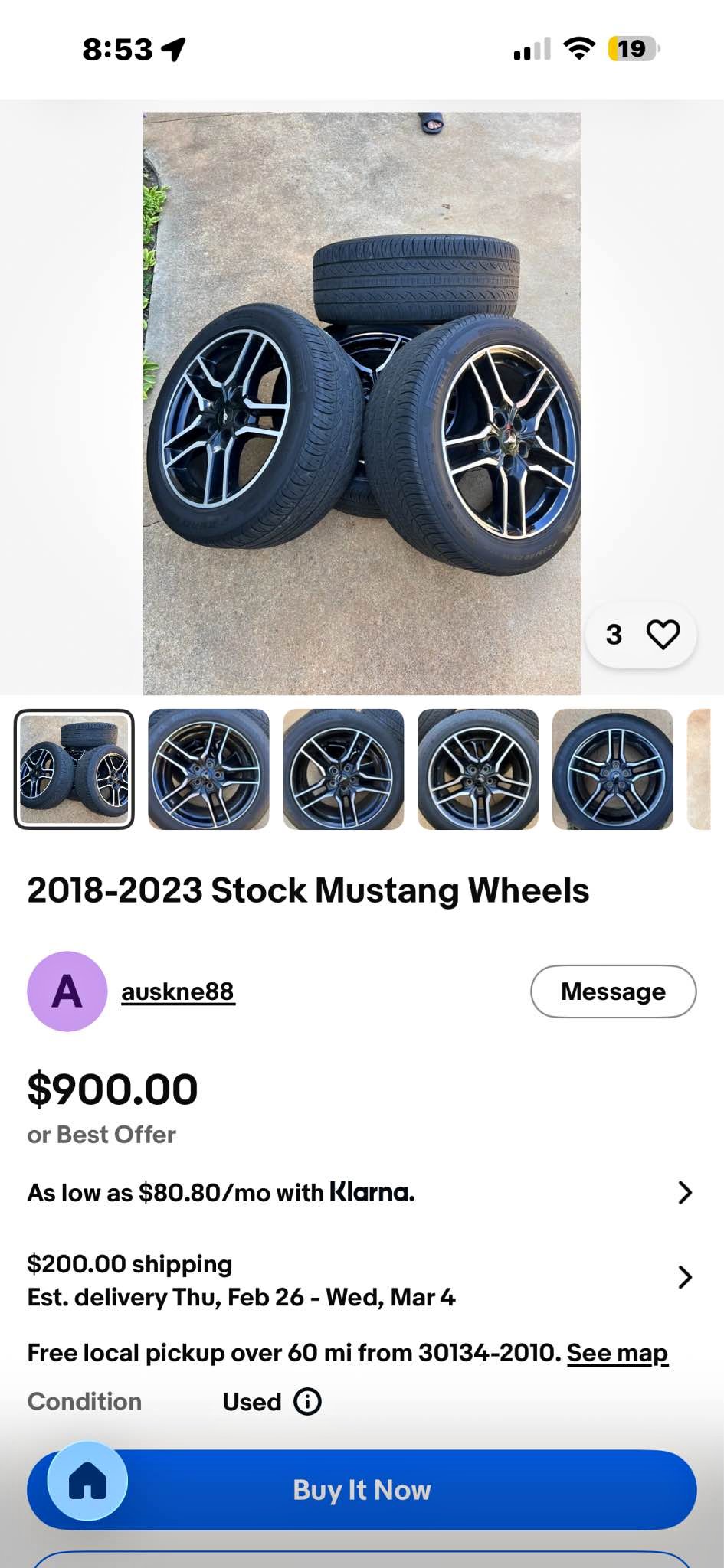Select the fourth wheel thumbnail

(x=478, y=769)
